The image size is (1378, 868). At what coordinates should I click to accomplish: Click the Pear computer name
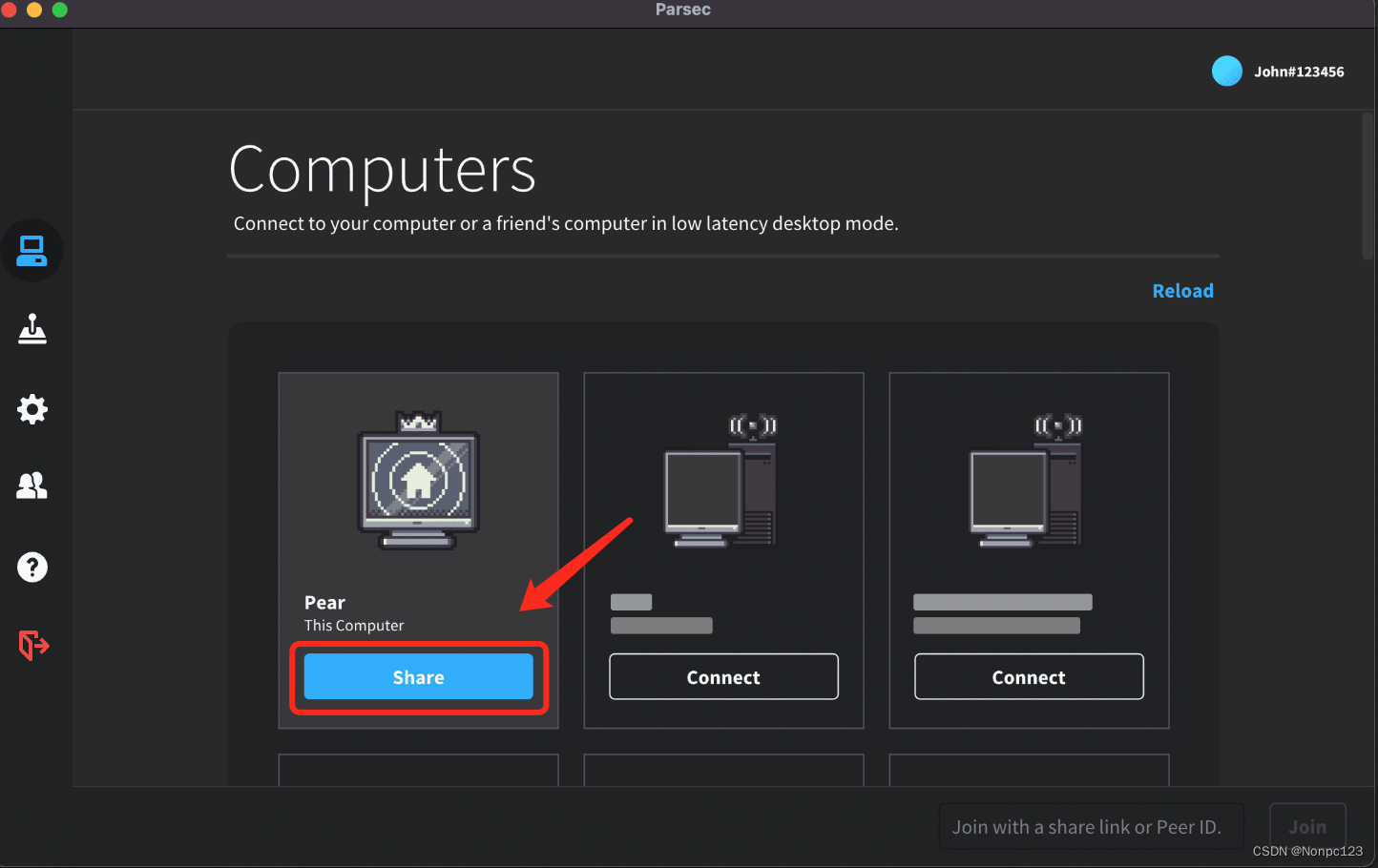click(x=324, y=603)
